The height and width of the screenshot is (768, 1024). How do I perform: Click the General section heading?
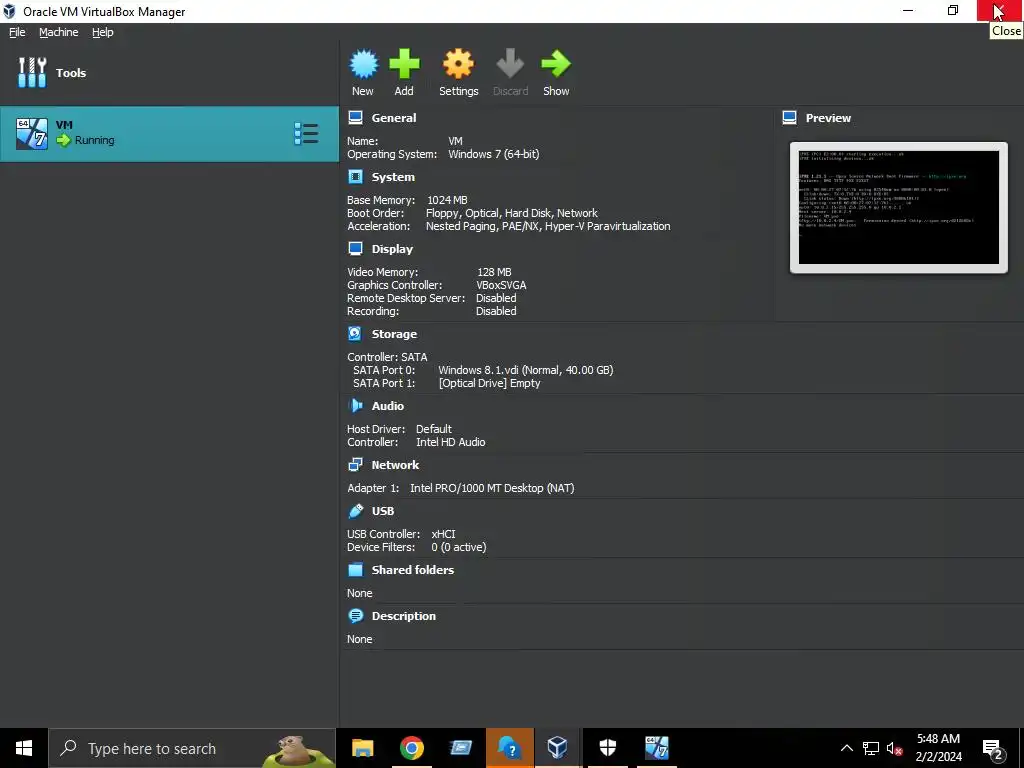point(394,118)
